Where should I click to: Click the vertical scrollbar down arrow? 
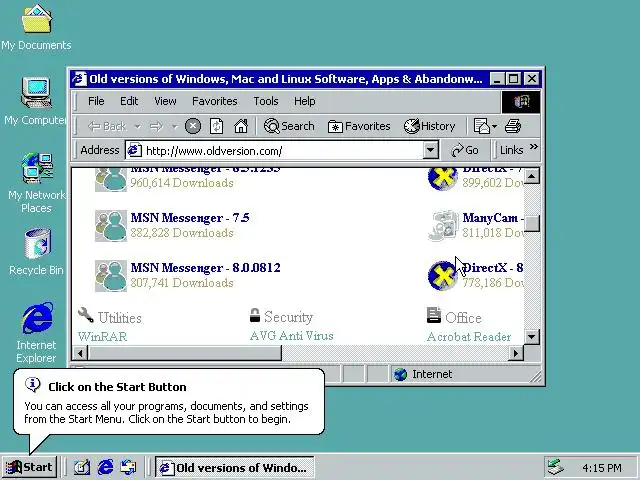coord(532,337)
